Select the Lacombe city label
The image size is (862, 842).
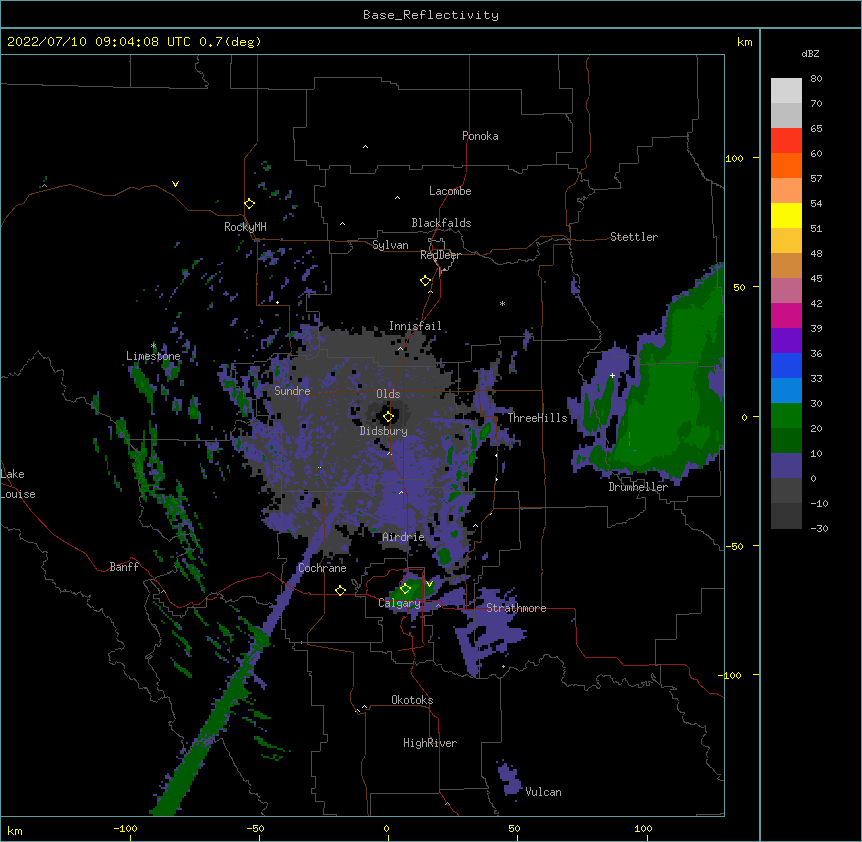[x=450, y=191]
